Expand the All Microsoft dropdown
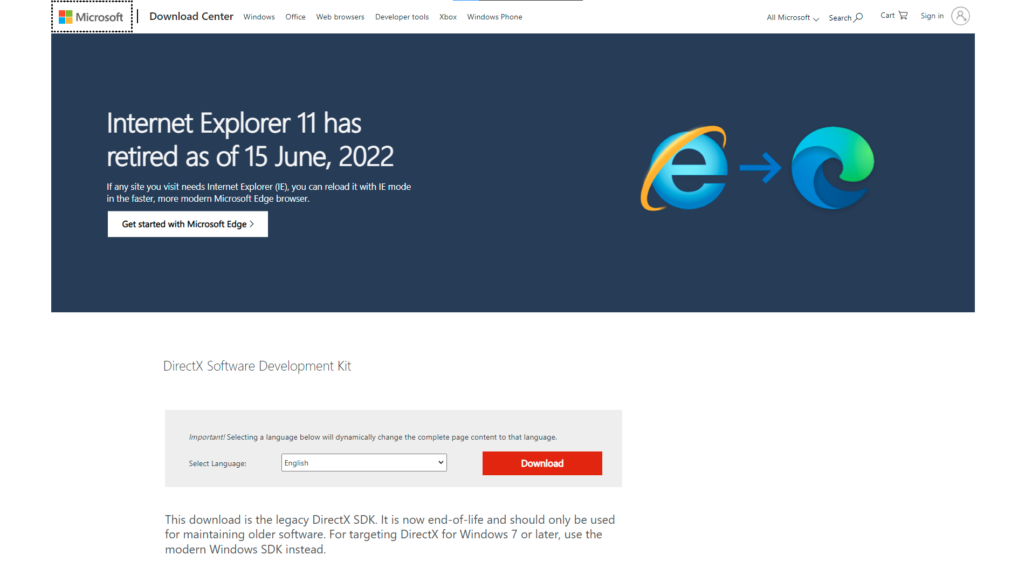The height and width of the screenshot is (568, 1025). click(792, 18)
